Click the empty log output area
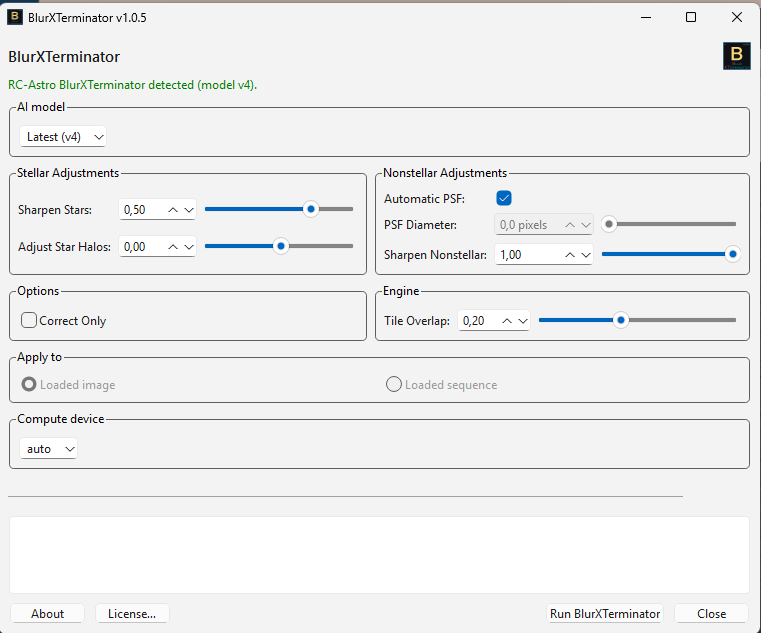Viewport: 761px width, 633px height. click(380, 555)
